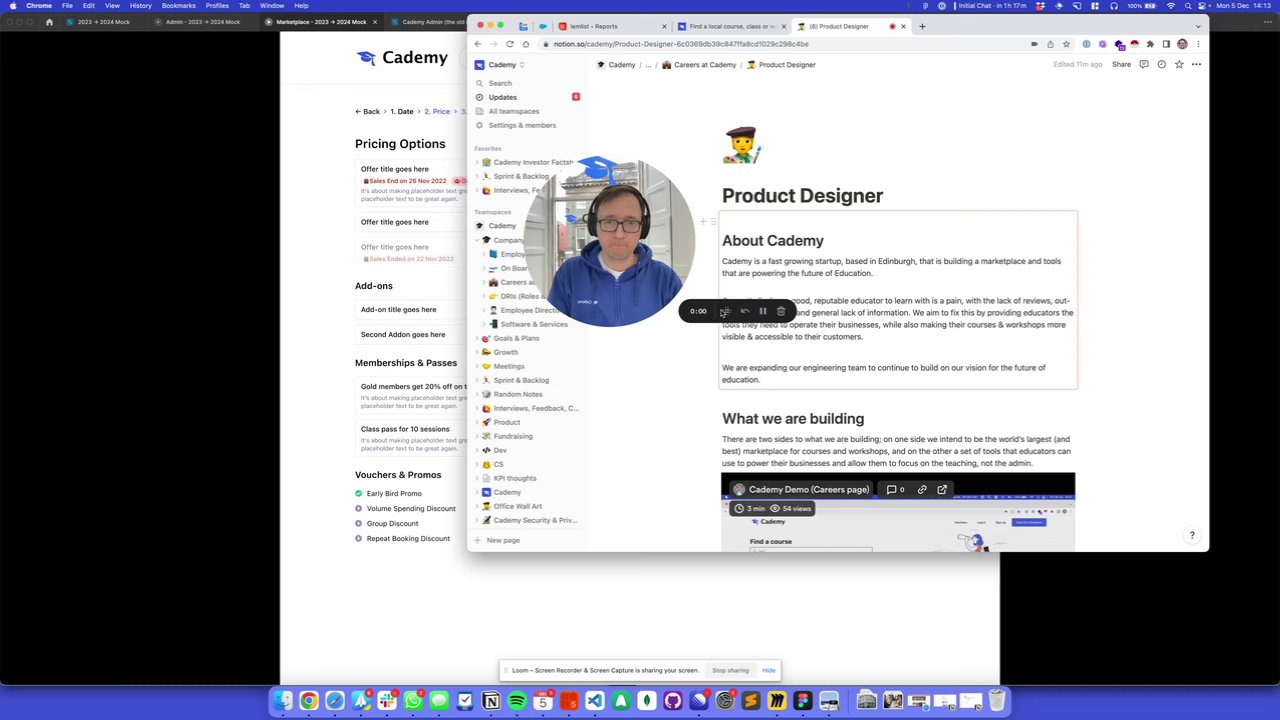Viewport: 1280px width, 720px height.
Task: Hide the Loom screen sharing notice
Action: (x=768, y=670)
